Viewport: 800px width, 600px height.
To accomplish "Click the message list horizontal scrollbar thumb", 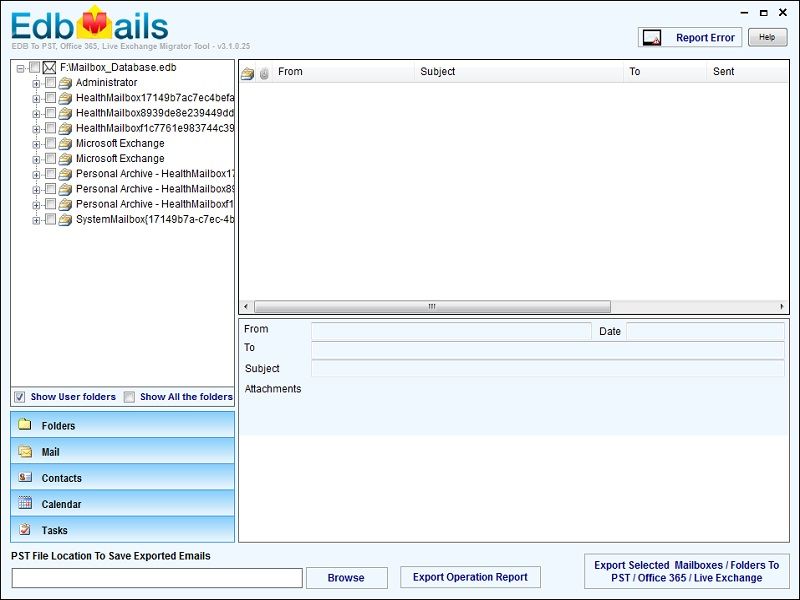I will [432, 307].
